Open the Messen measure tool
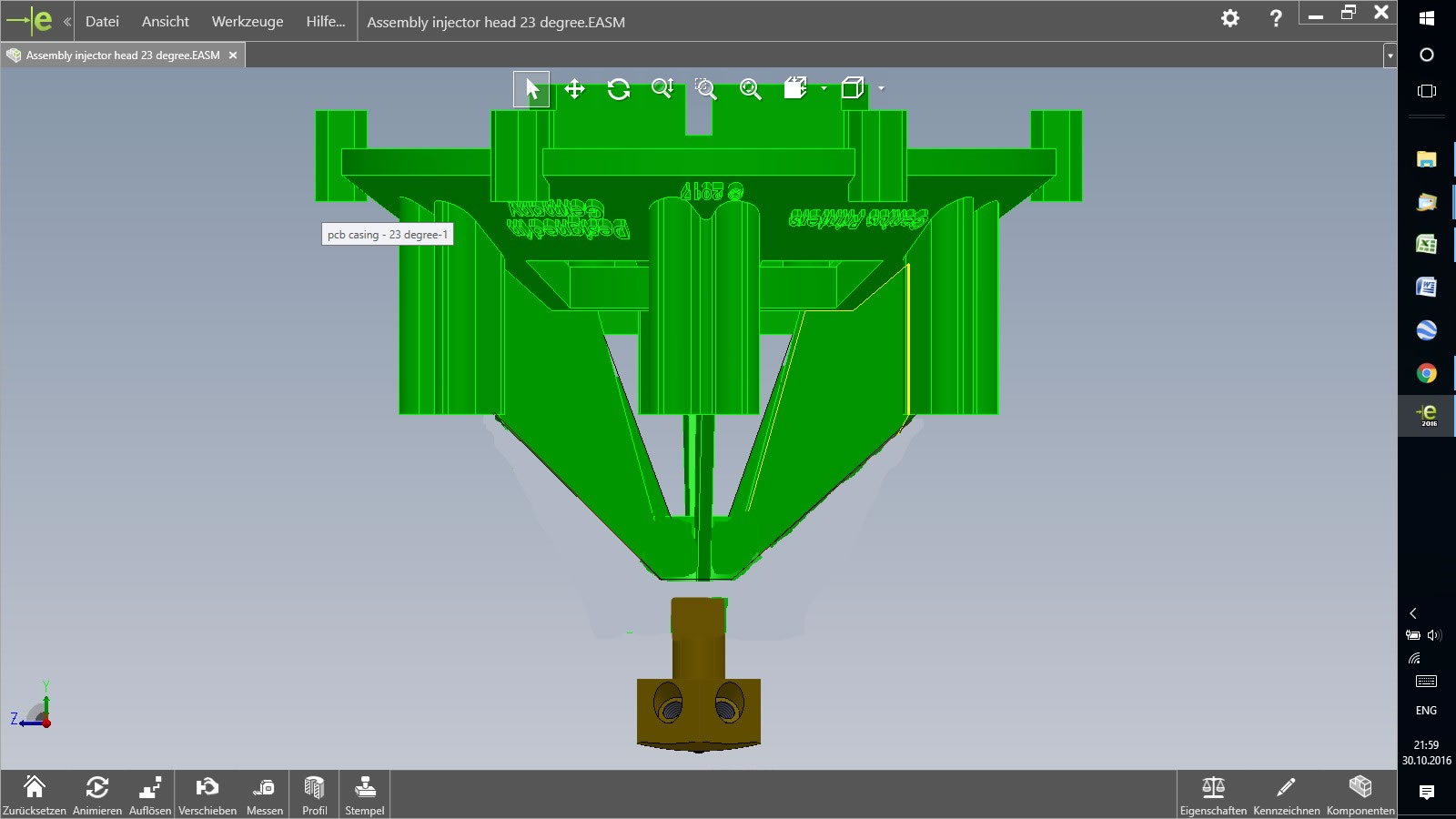Screen dimensions: 1456x819 [x=264, y=794]
